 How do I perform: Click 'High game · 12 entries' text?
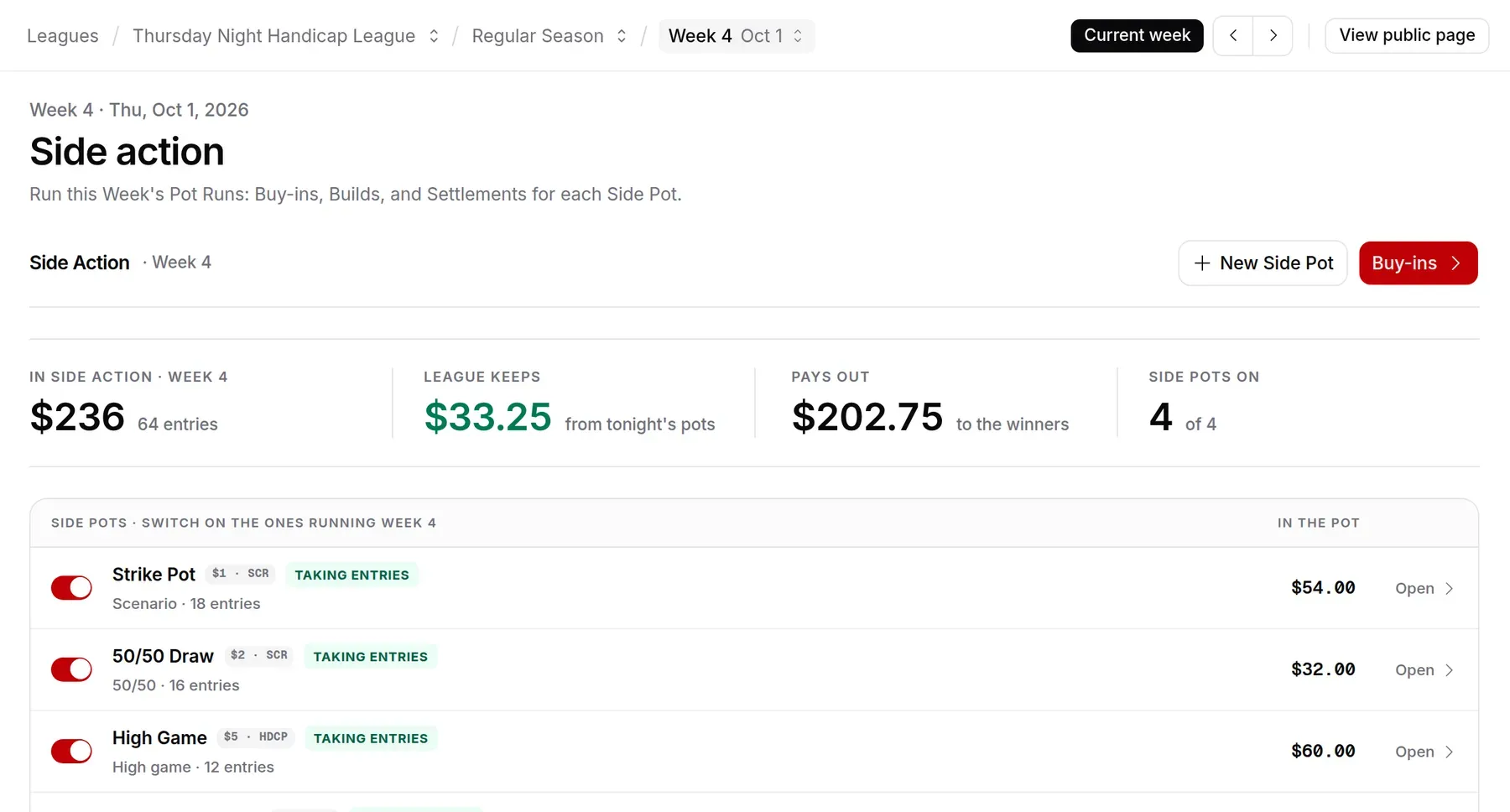click(x=193, y=768)
